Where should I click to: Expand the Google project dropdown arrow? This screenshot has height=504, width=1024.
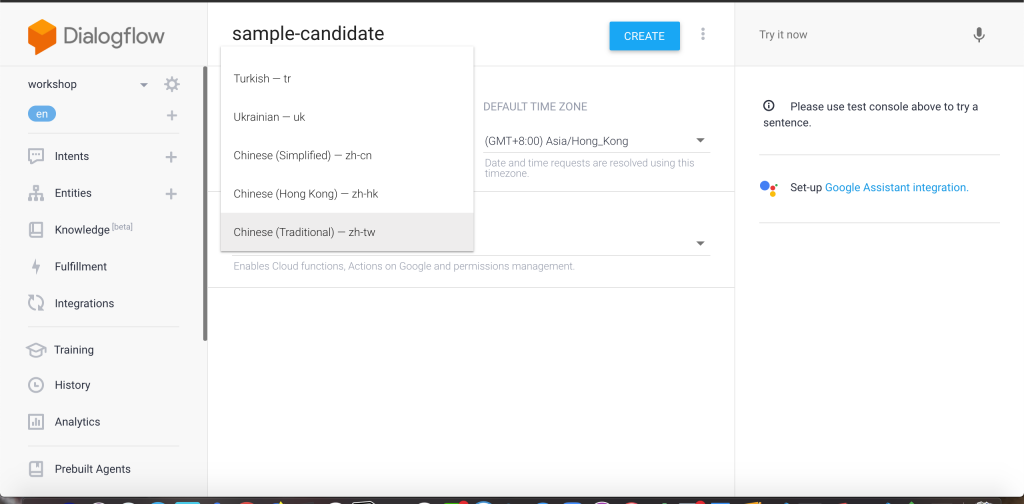tap(700, 243)
